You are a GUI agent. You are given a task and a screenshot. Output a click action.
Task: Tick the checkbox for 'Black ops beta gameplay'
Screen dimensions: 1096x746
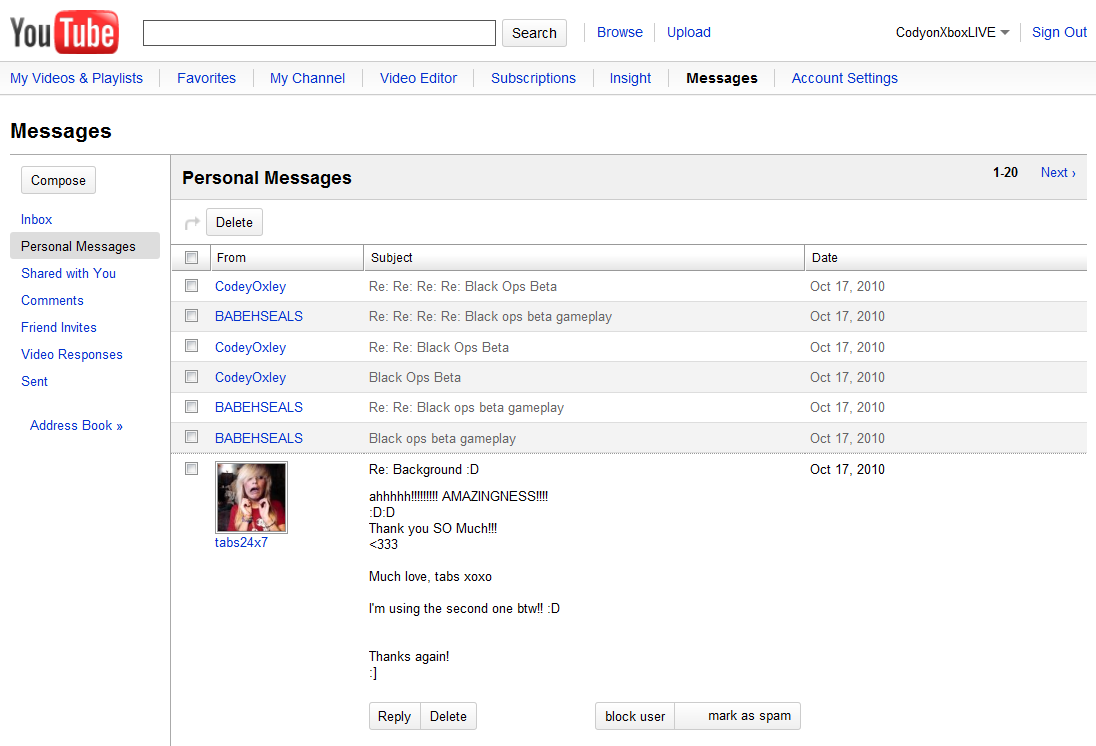pos(191,438)
